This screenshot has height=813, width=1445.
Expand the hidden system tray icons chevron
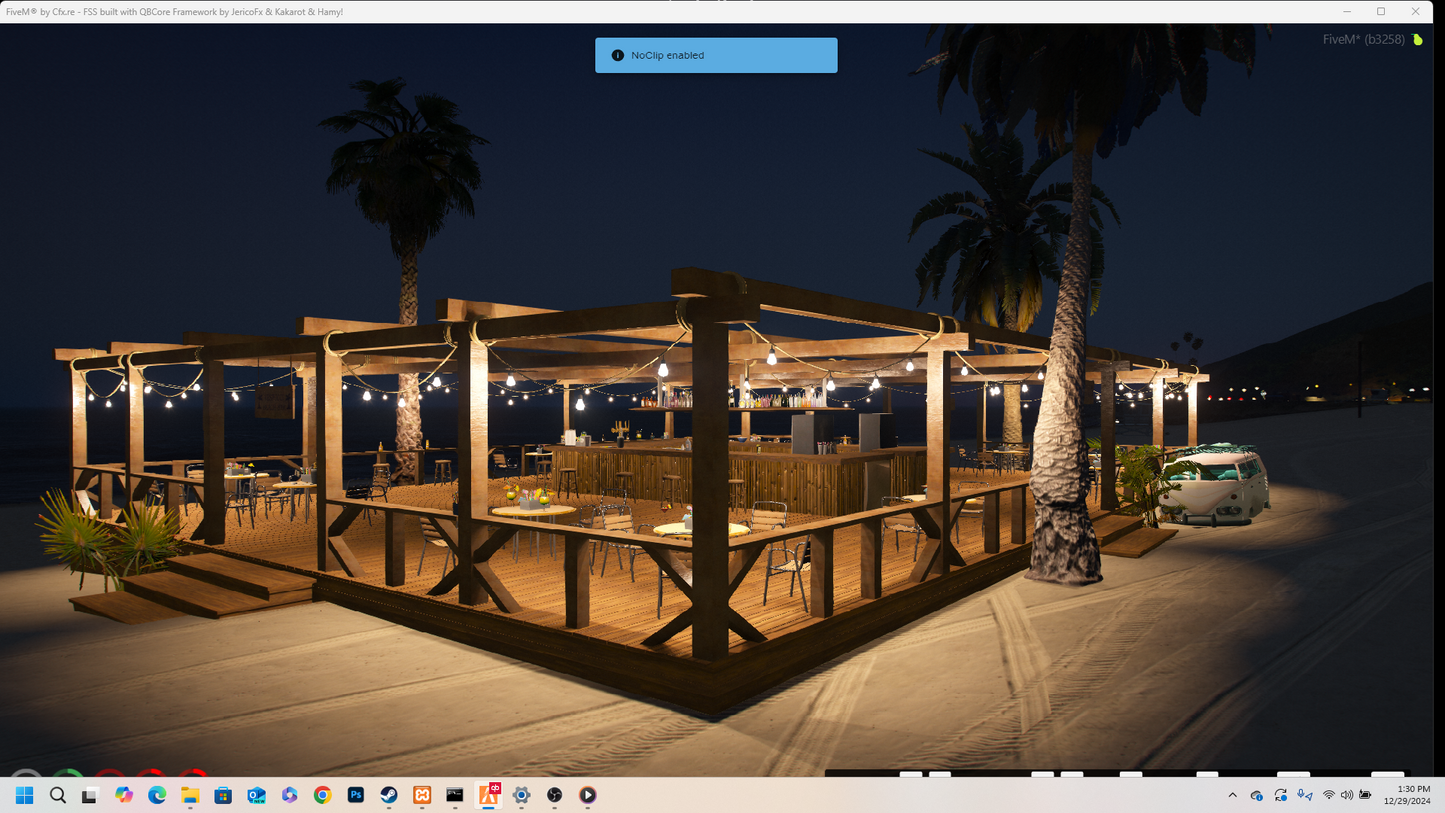pyautogui.click(x=1232, y=795)
